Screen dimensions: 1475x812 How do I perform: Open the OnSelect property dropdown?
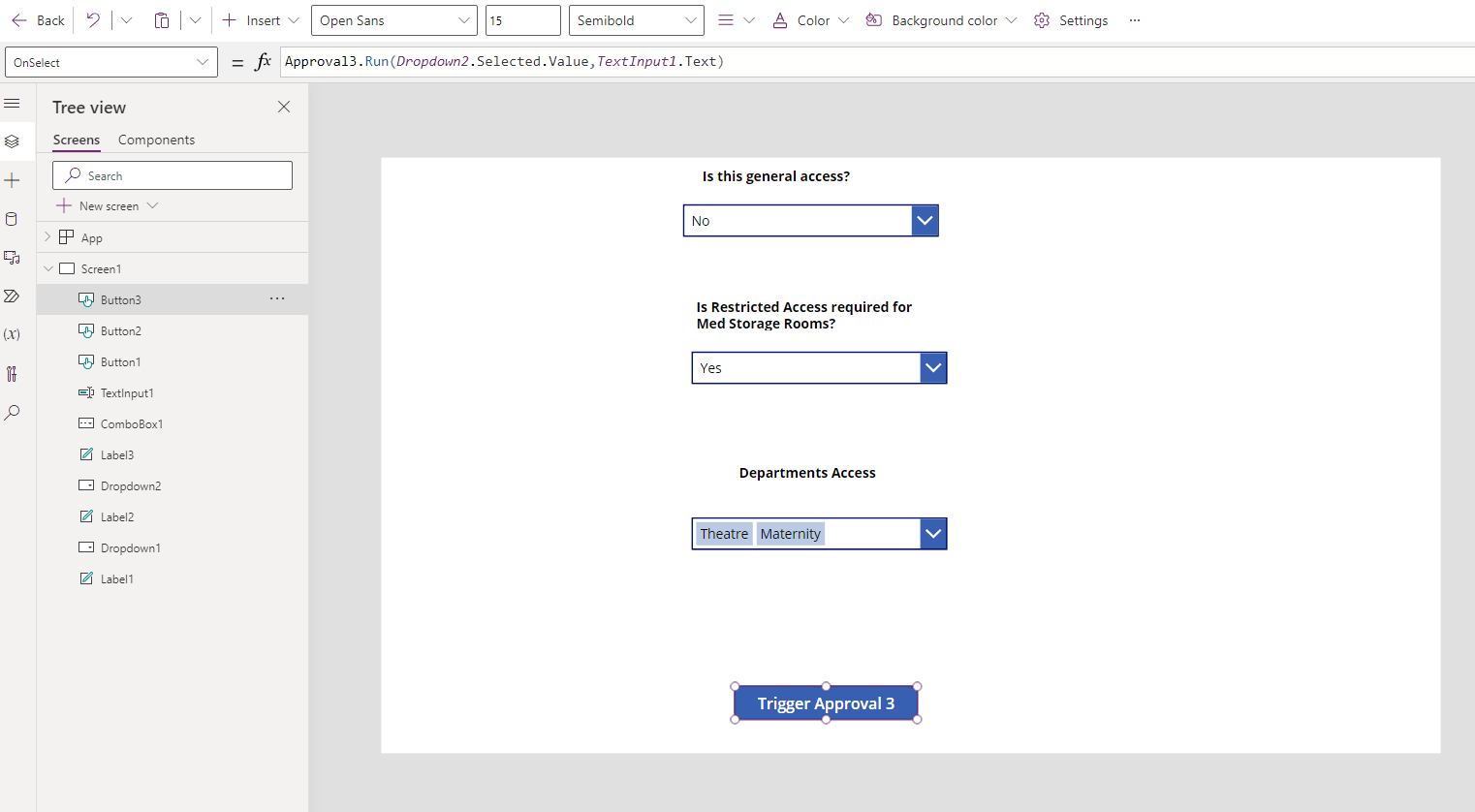[111, 62]
